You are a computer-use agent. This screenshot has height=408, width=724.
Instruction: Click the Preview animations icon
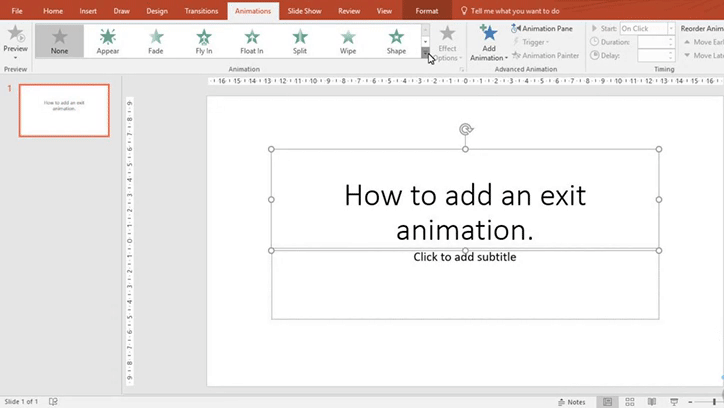coord(15,34)
